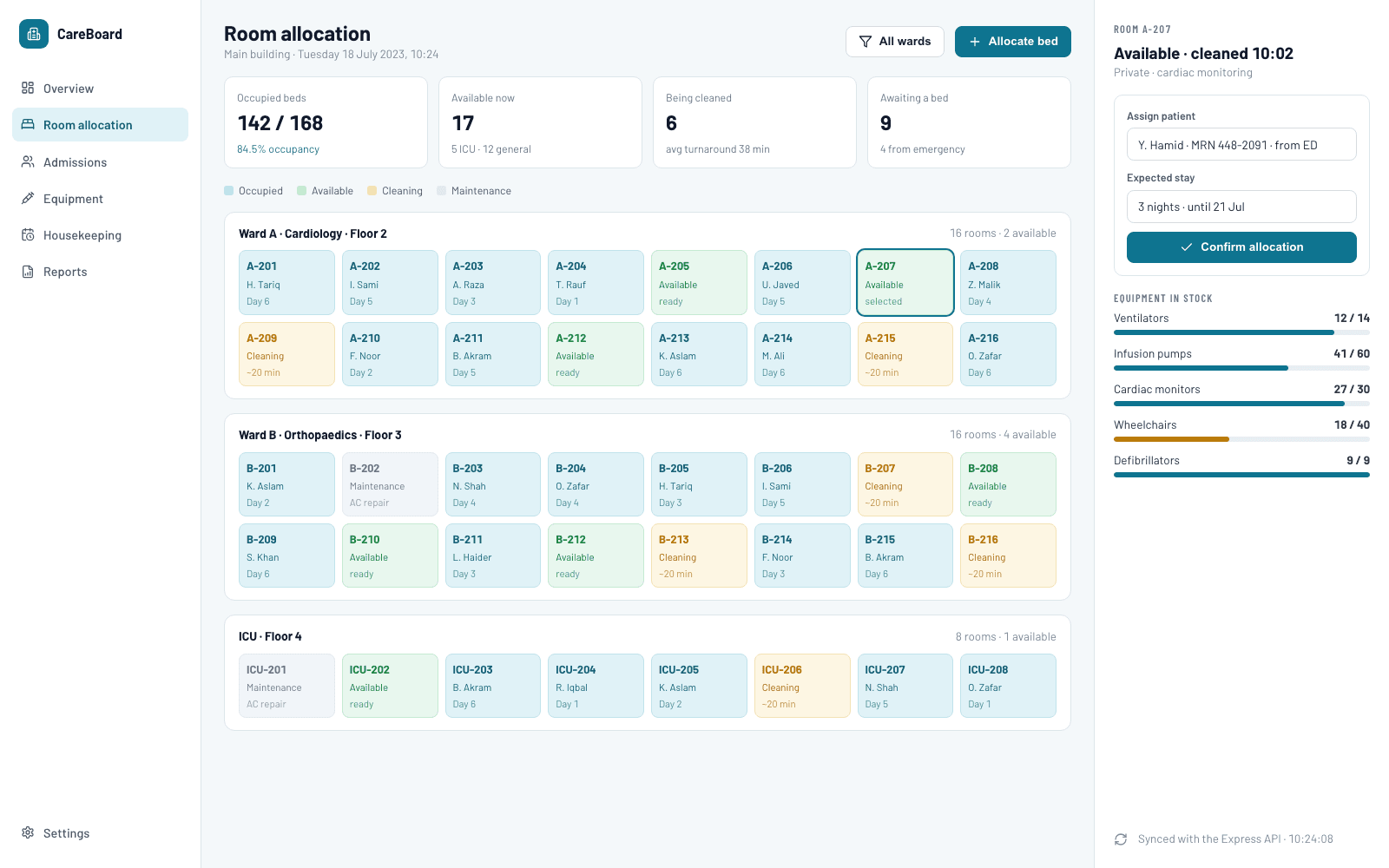Select available room A-205
1389x868 pixels.
click(x=699, y=282)
